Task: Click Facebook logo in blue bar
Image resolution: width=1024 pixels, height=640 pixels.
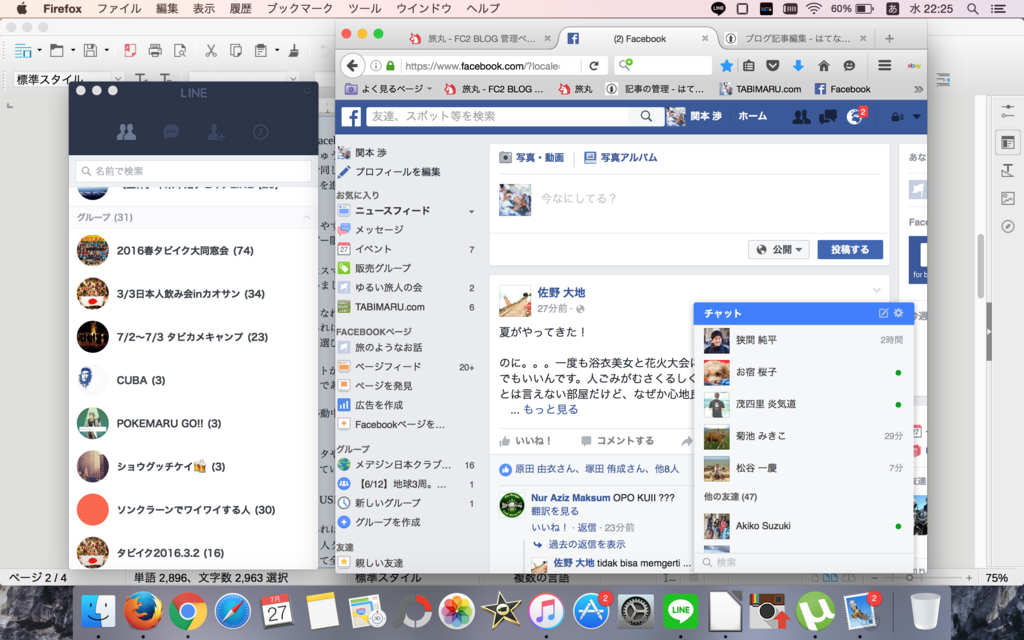Action: click(351, 116)
